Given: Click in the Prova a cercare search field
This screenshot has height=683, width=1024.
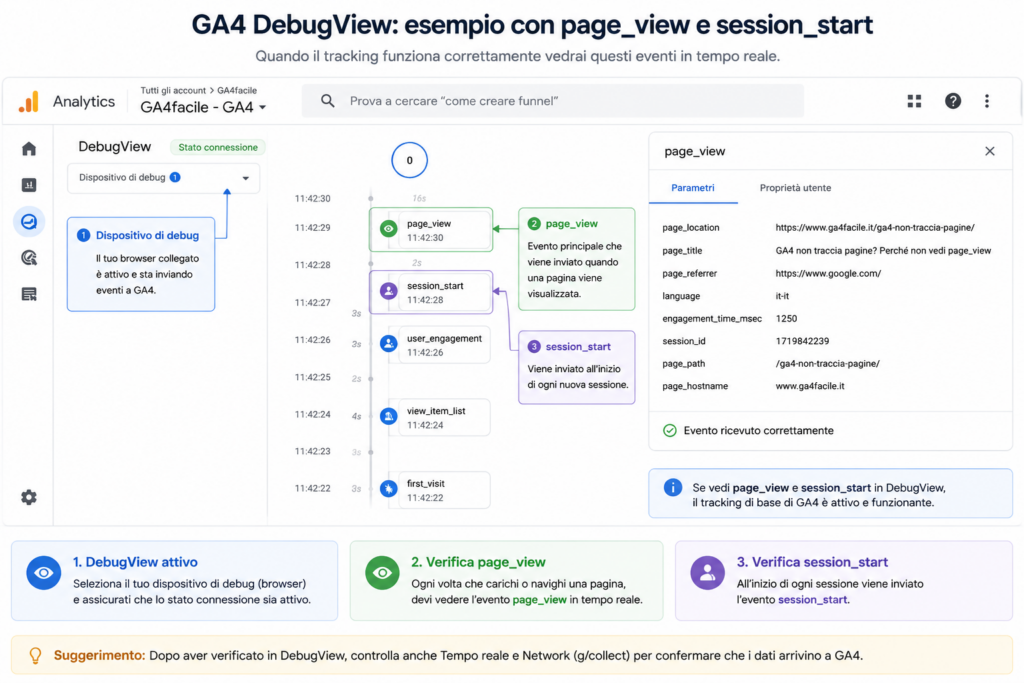Looking at the screenshot, I should (552, 101).
